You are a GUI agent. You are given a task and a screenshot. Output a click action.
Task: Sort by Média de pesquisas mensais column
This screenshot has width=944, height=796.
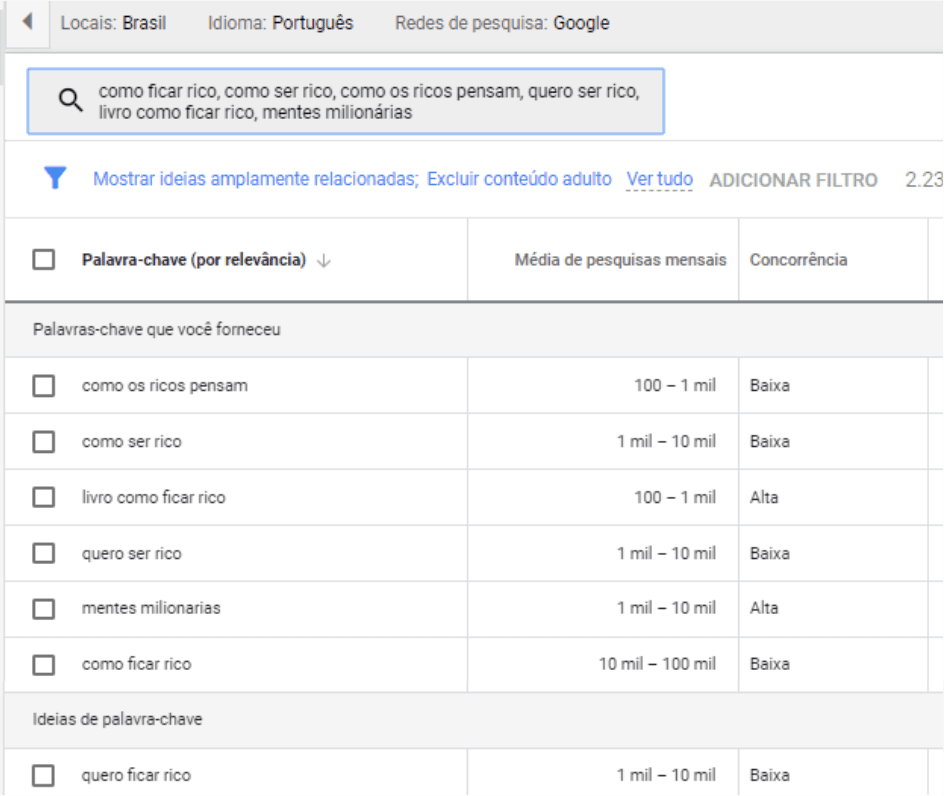click(620, 260)
